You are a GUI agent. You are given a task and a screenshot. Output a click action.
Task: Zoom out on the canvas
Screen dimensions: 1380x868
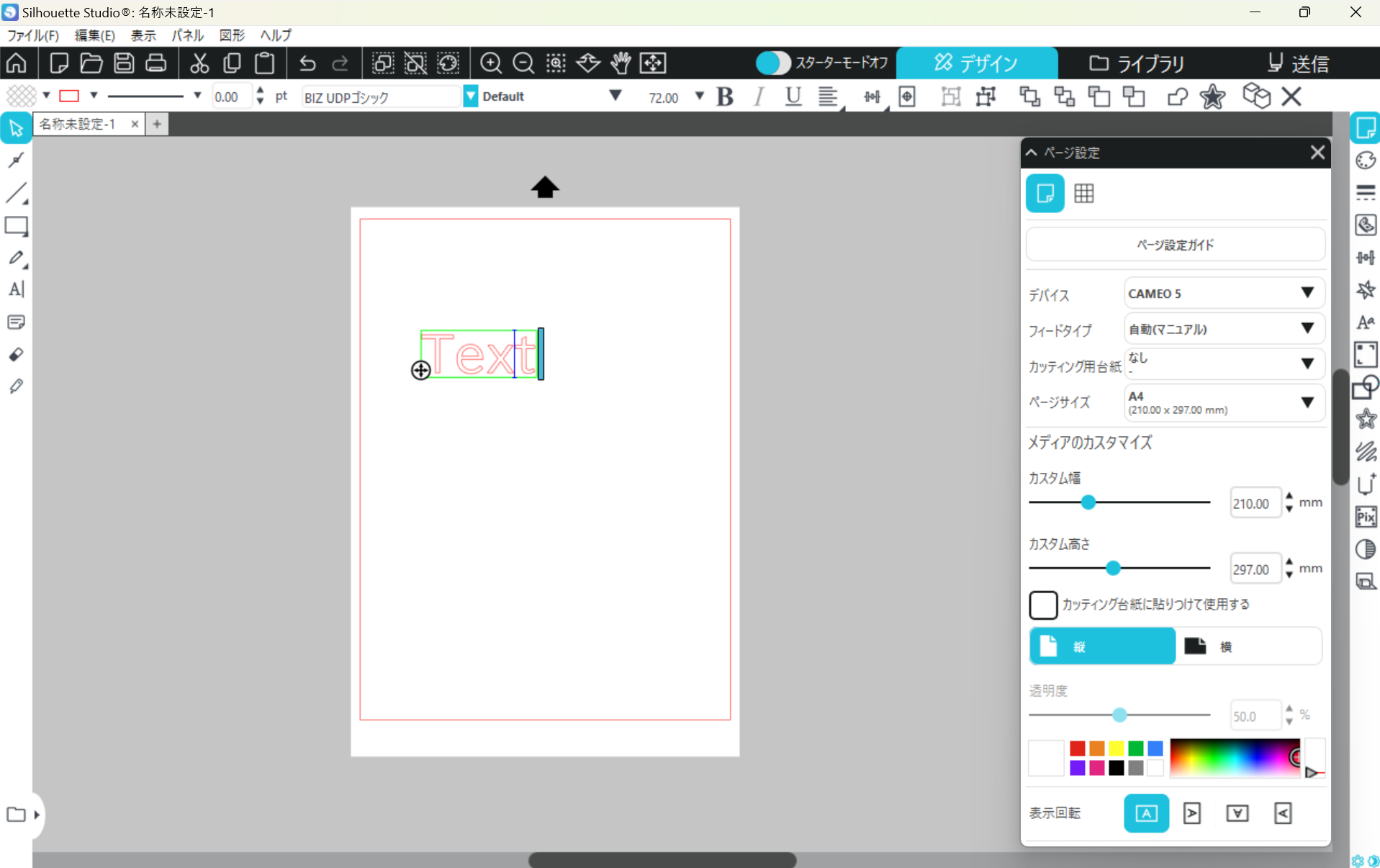click(x=523, y=63)
